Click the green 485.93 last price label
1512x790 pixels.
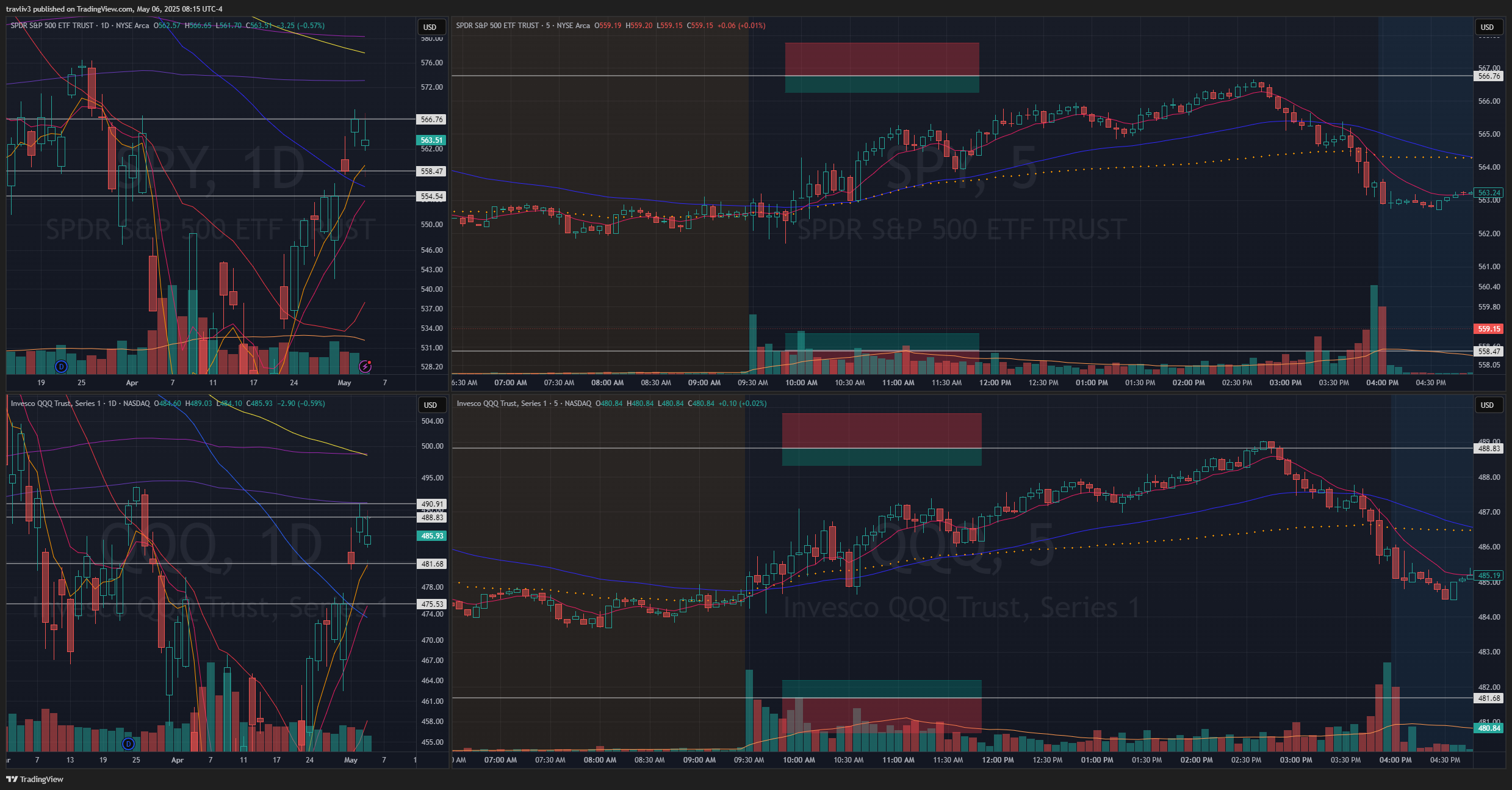click(x=432, y=536)
